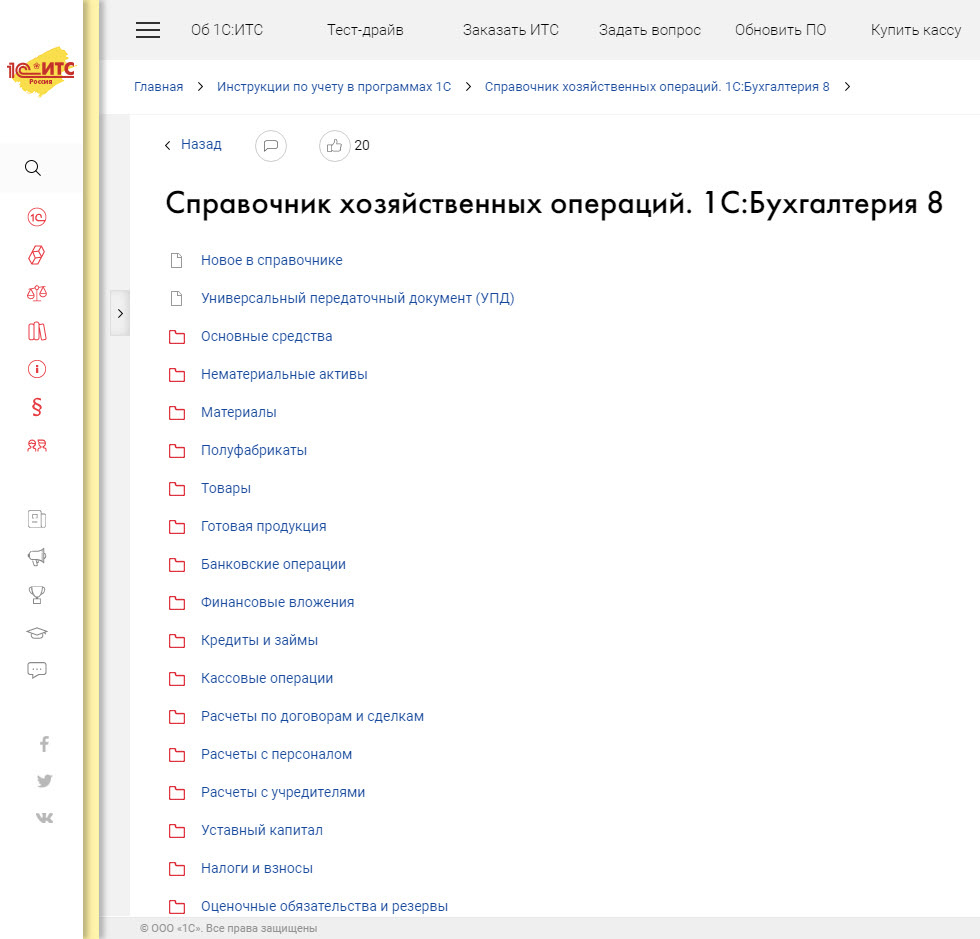Open Оценочные обязательства и резервы link
The height and width of the screenshot is (939, 980).
point(324,906)
